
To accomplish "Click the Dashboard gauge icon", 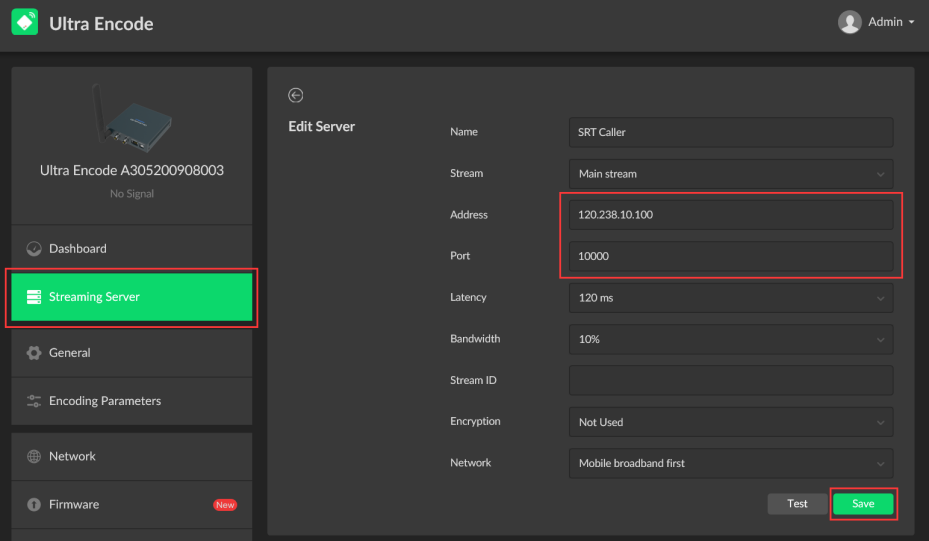I will click(34, 249).
